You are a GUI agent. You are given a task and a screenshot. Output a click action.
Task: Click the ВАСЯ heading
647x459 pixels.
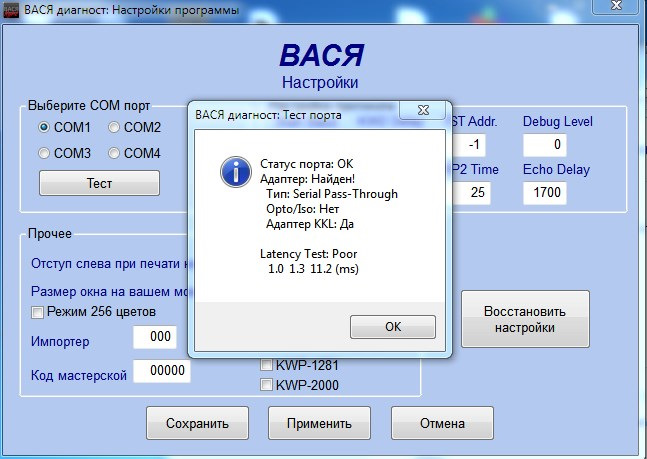322,56
